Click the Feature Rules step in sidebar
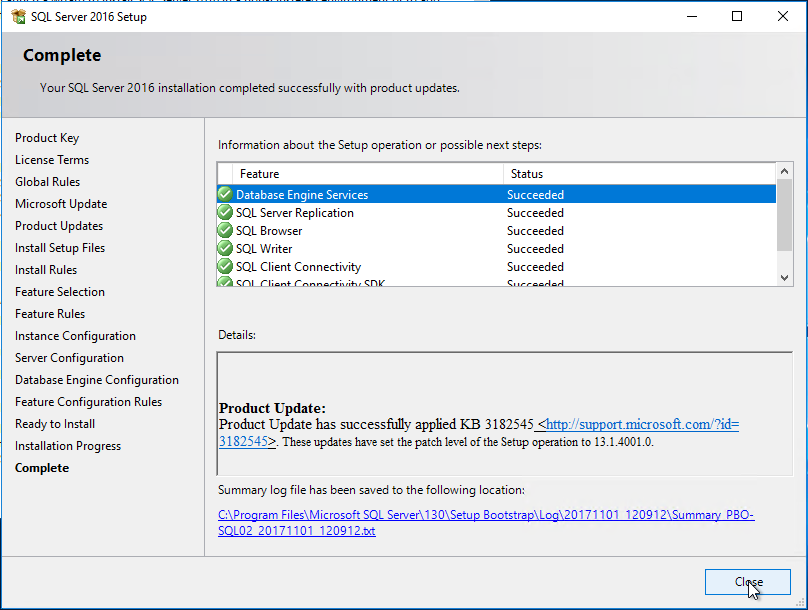The height and width of the screenshot is (610, 808). [50, 314]
